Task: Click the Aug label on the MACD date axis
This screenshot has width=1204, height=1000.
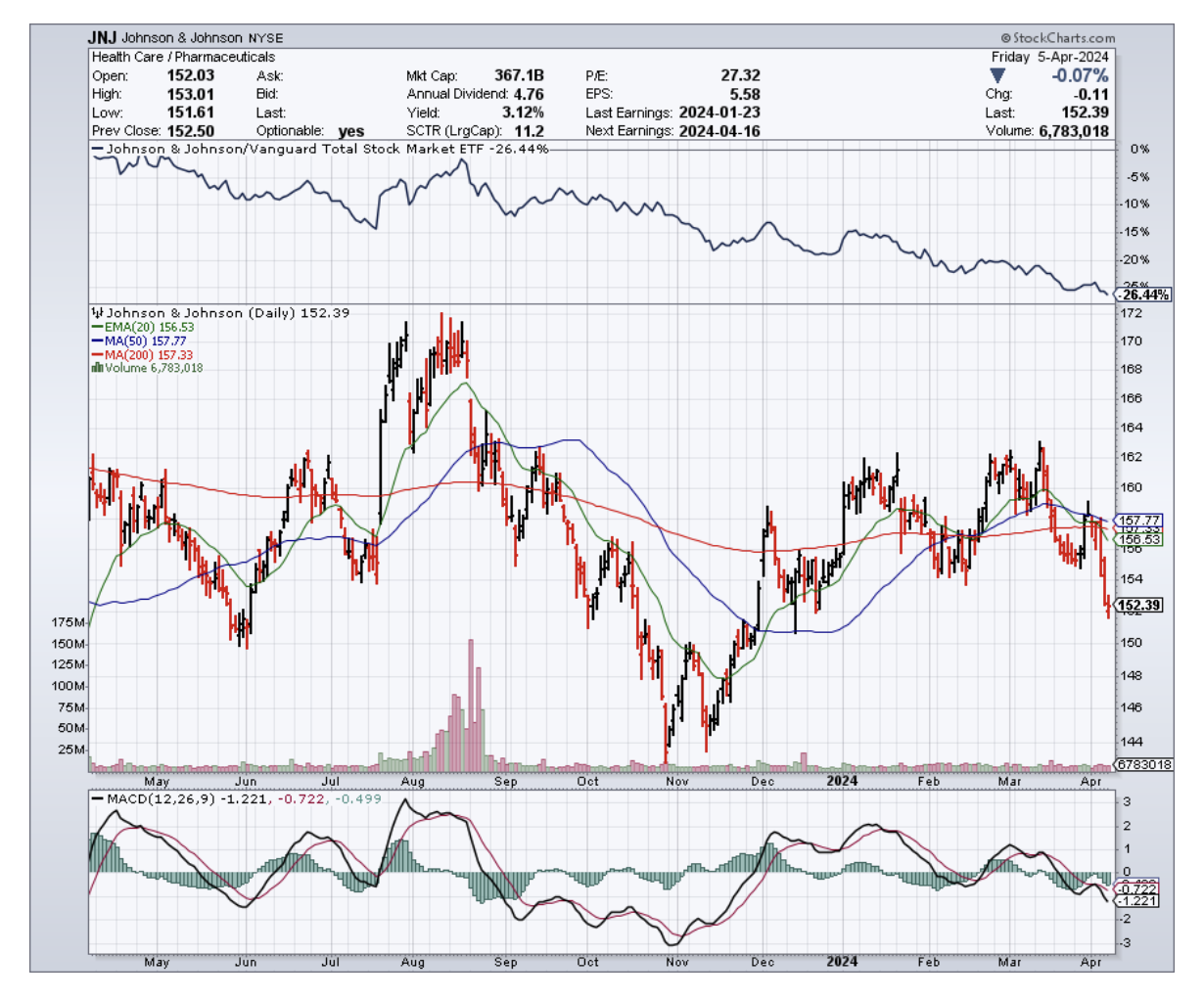Action: coord(413,962)
